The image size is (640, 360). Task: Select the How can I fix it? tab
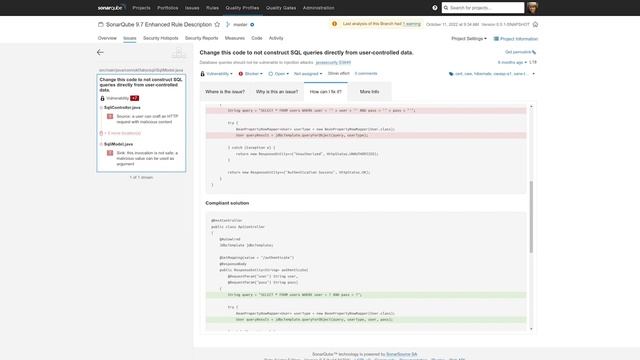click(x=326, y=92)
